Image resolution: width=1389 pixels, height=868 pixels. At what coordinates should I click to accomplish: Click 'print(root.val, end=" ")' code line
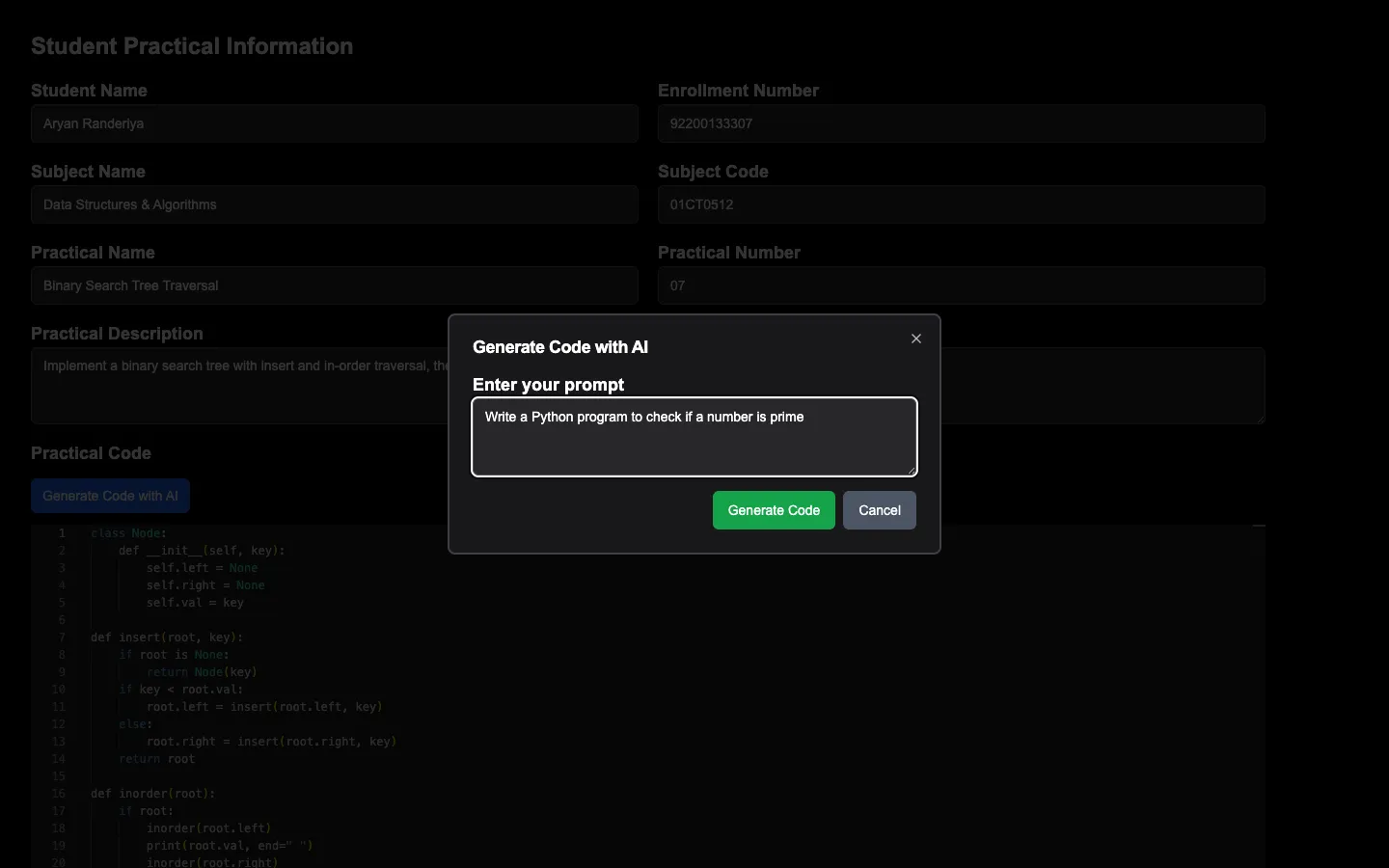[x=231, y=846]
